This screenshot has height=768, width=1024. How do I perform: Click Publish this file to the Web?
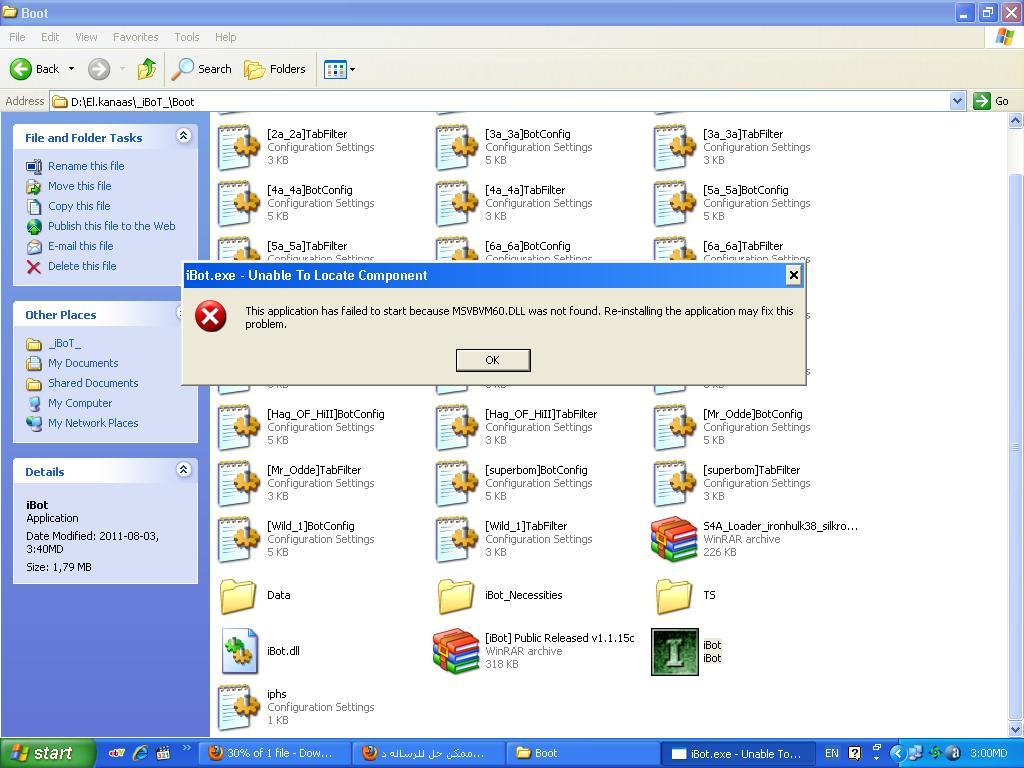pyautogui.click(x=112, y=226)
